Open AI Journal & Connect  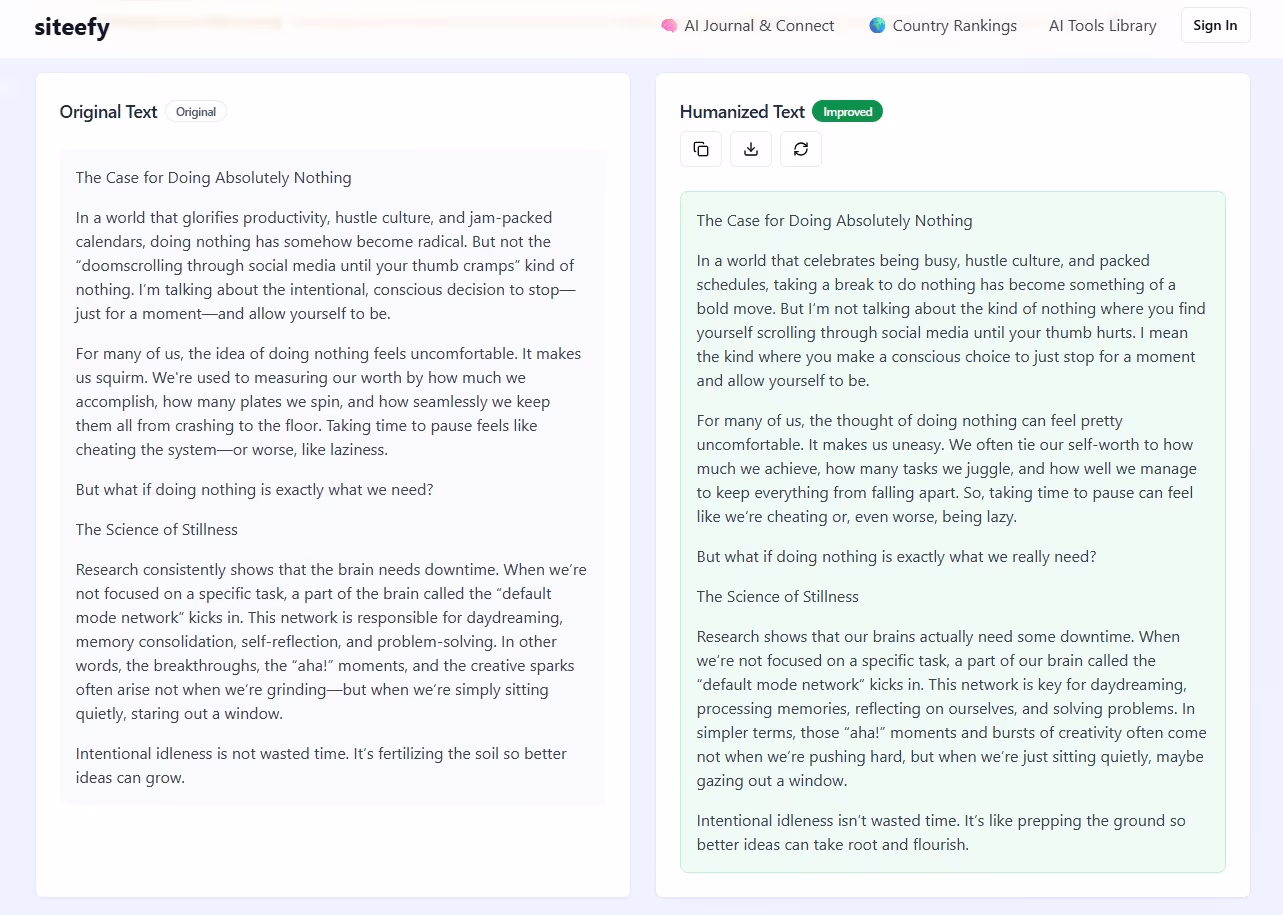(x=758, y=25)
